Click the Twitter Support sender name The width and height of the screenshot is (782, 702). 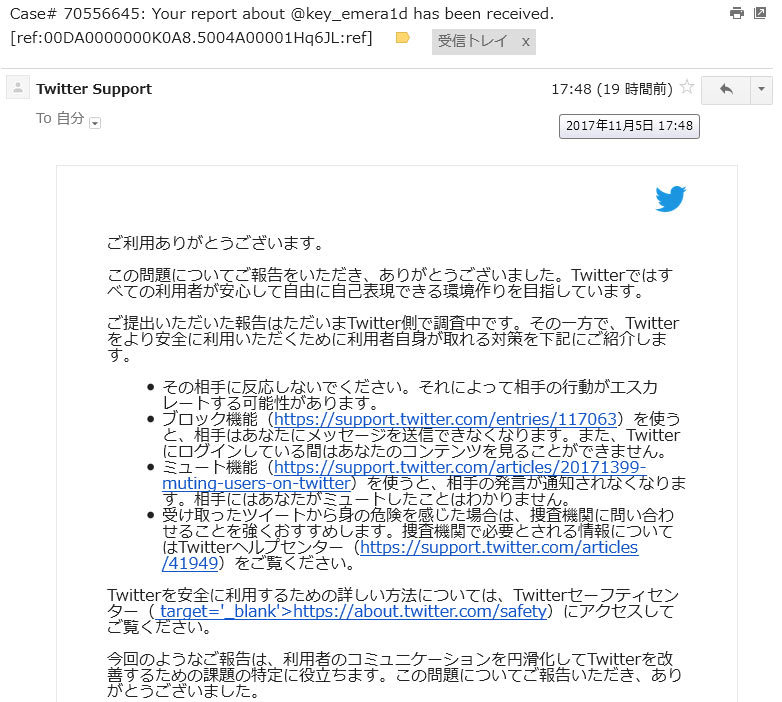pyautogui.click(x=94, y=89)
